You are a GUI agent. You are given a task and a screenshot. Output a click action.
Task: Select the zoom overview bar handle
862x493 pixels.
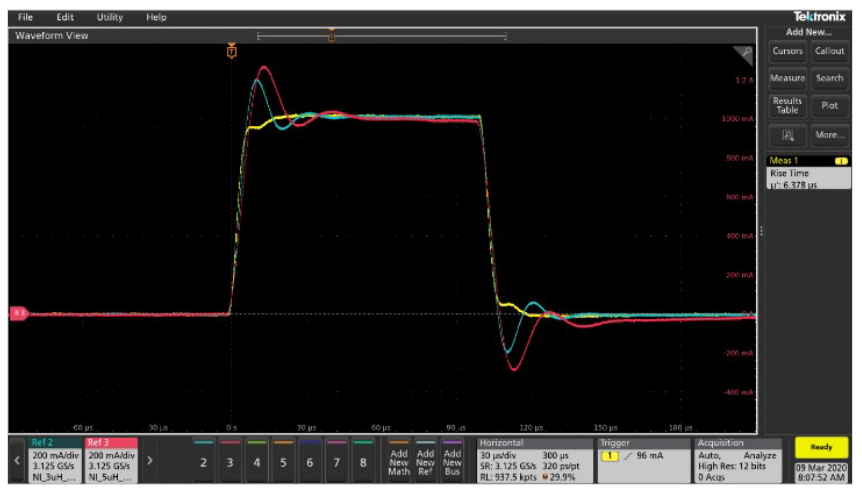pyautogui.click(x=331, y=36)
